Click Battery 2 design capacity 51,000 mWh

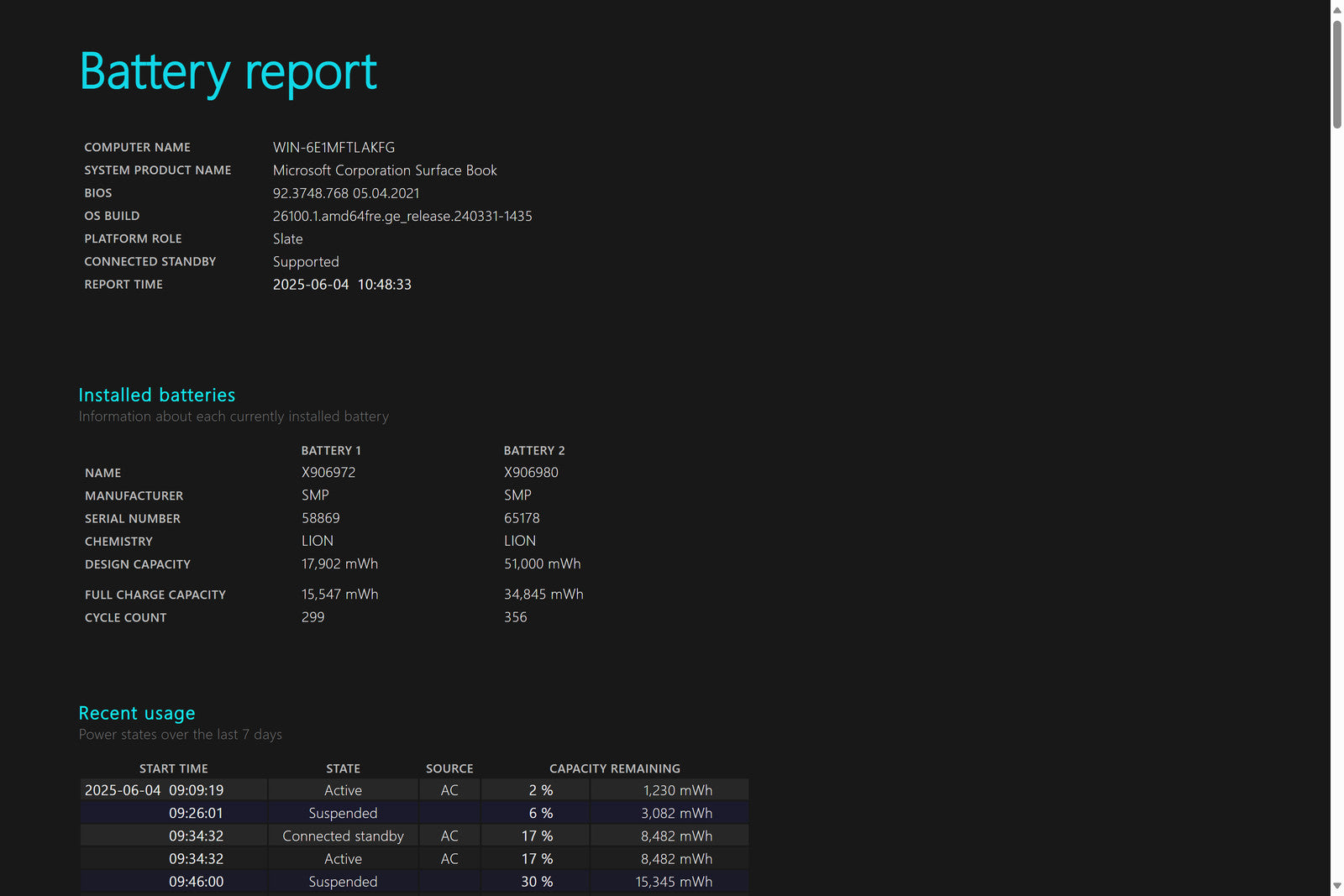pos(542,563)
